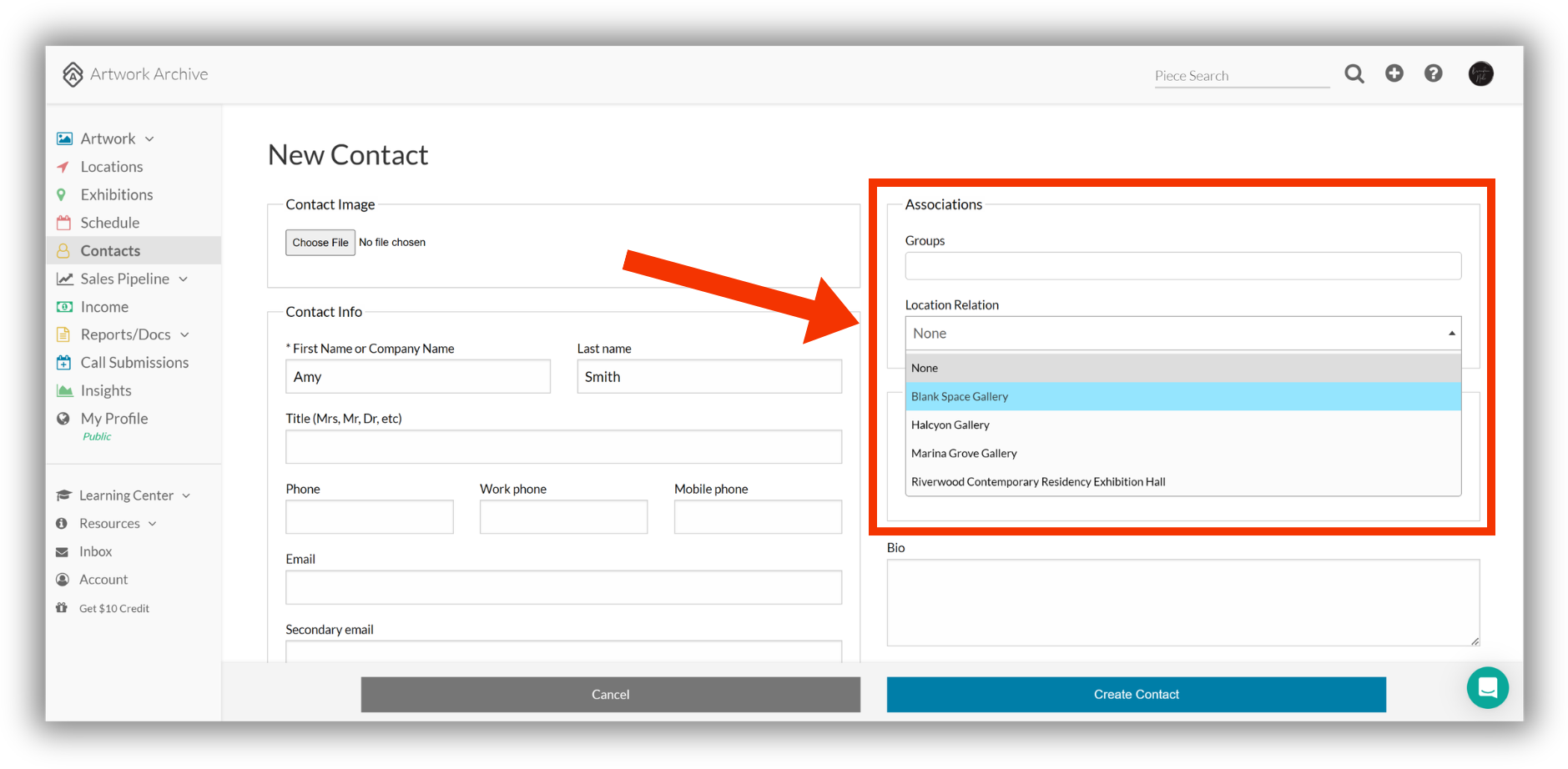Click the Artwork Archive logo

click(x=135, y=74)
